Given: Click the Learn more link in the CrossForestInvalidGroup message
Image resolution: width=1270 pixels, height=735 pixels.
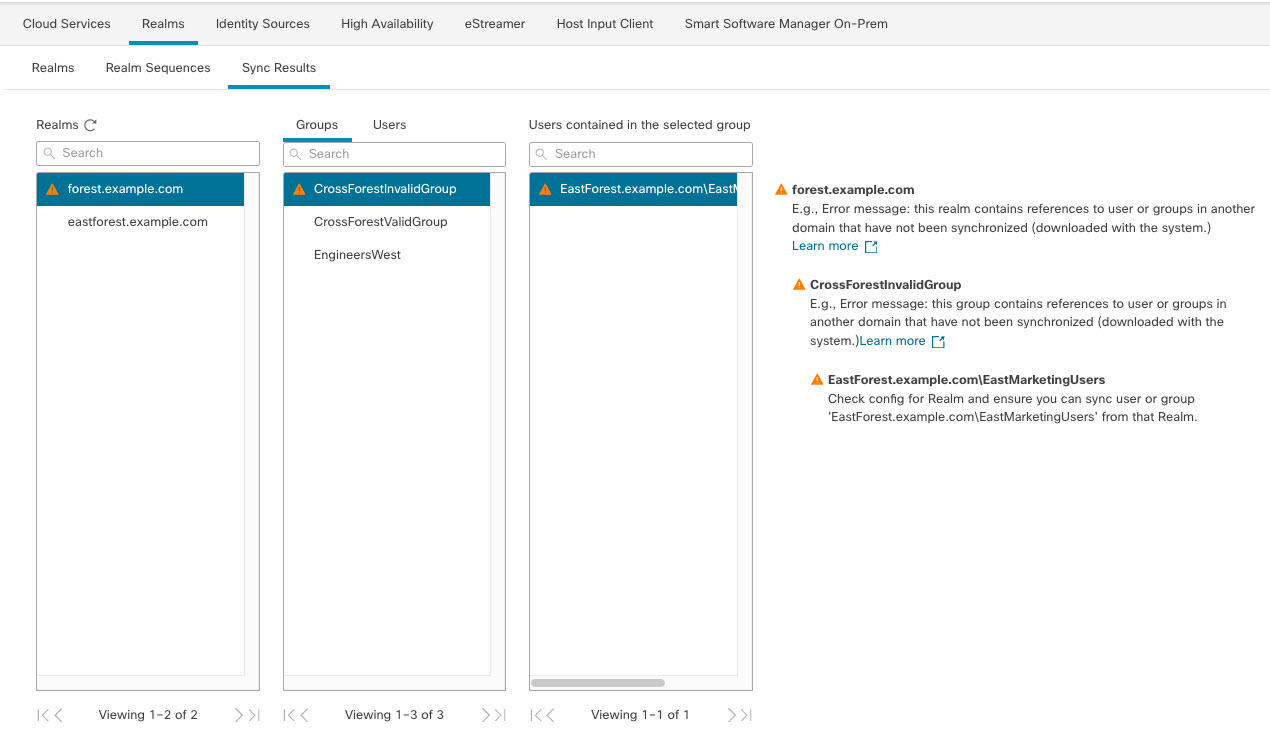Looking at the screenshot, I should coord(892,340).
